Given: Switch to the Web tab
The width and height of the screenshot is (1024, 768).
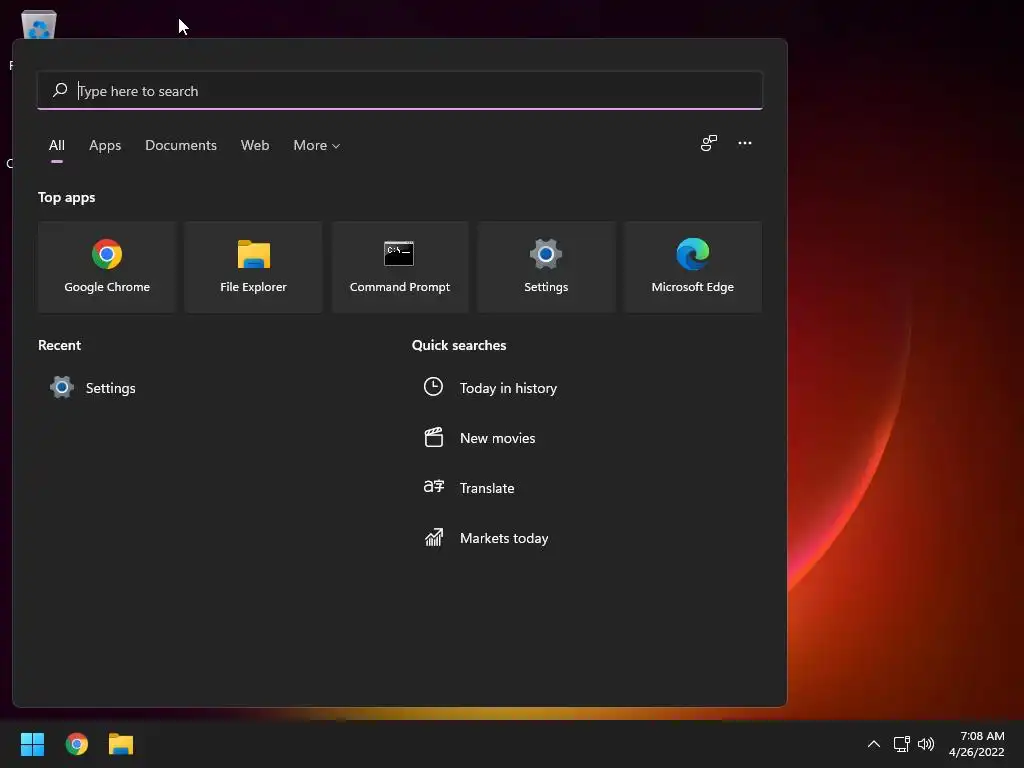Looking at the screenshot, I should tap(255, 145).
